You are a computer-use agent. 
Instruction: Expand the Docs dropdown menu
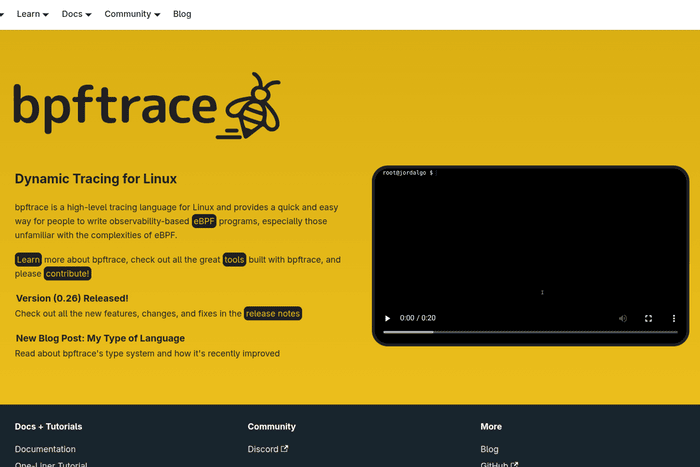(x=76, y=14)
